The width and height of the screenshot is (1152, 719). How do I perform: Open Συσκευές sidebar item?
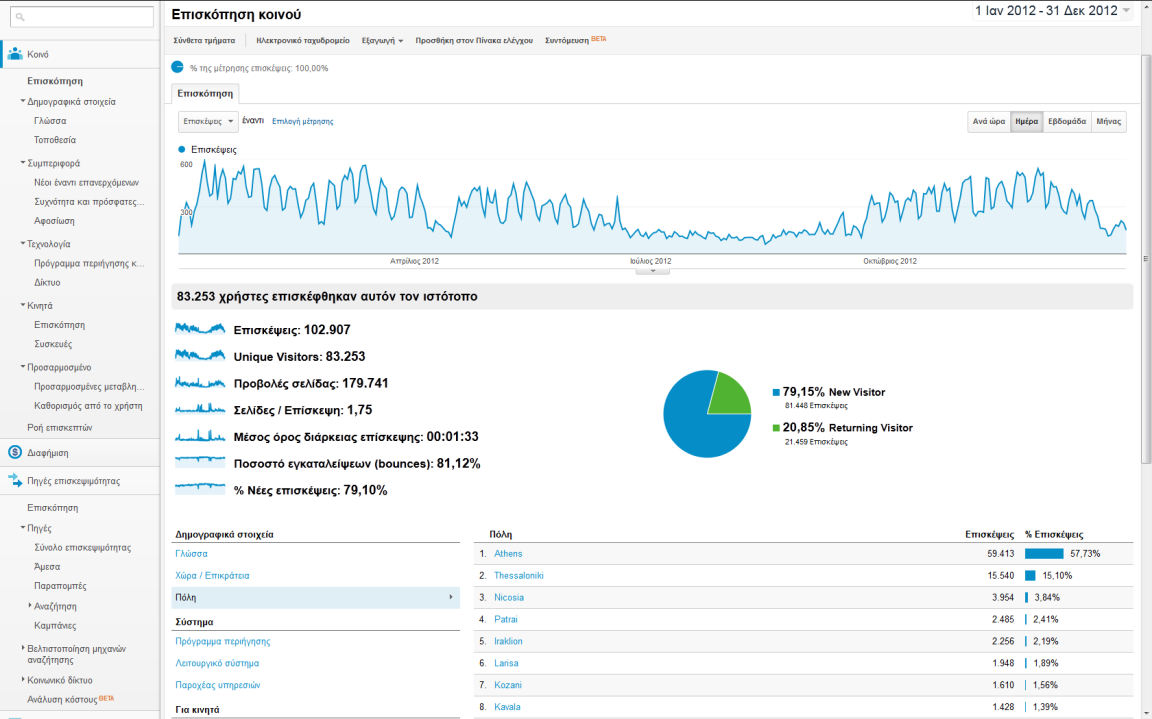(53, 344)
